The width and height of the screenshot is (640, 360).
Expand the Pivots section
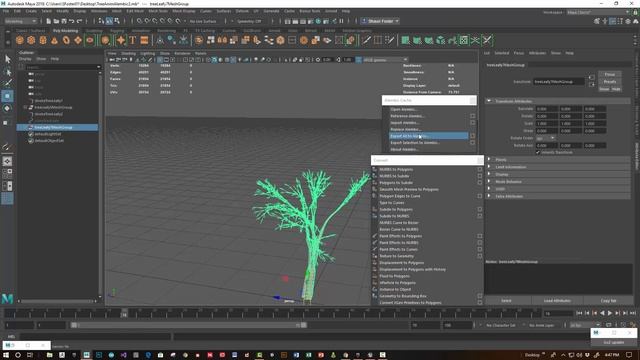(x=489, y=160)
